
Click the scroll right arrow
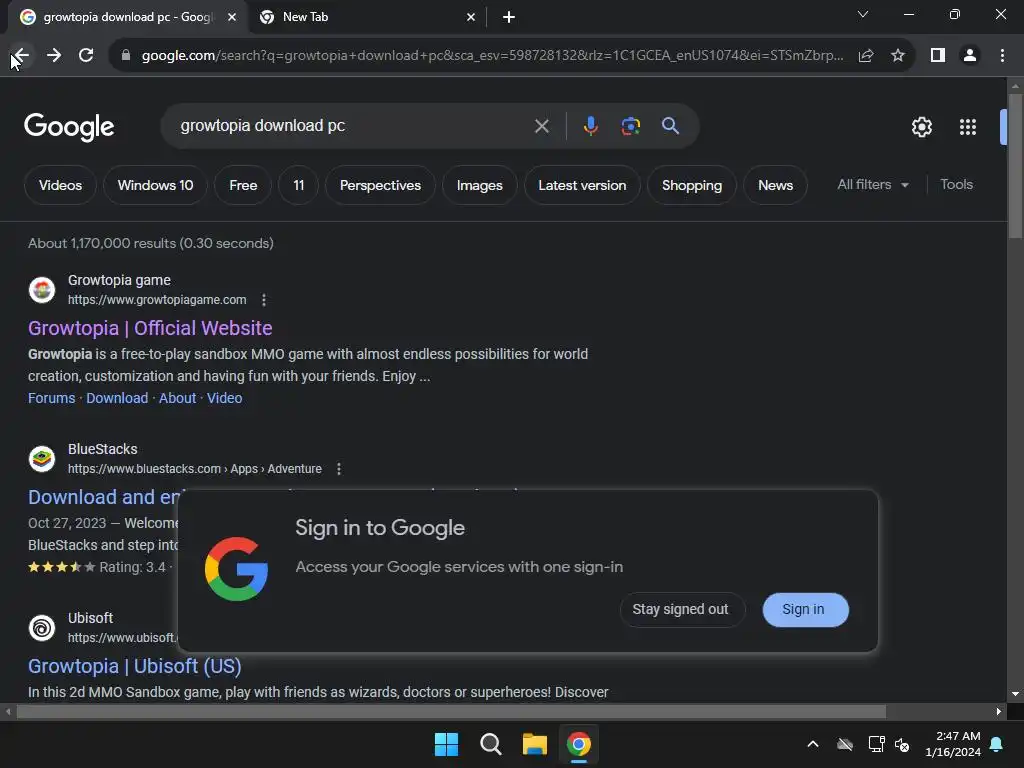999,711
